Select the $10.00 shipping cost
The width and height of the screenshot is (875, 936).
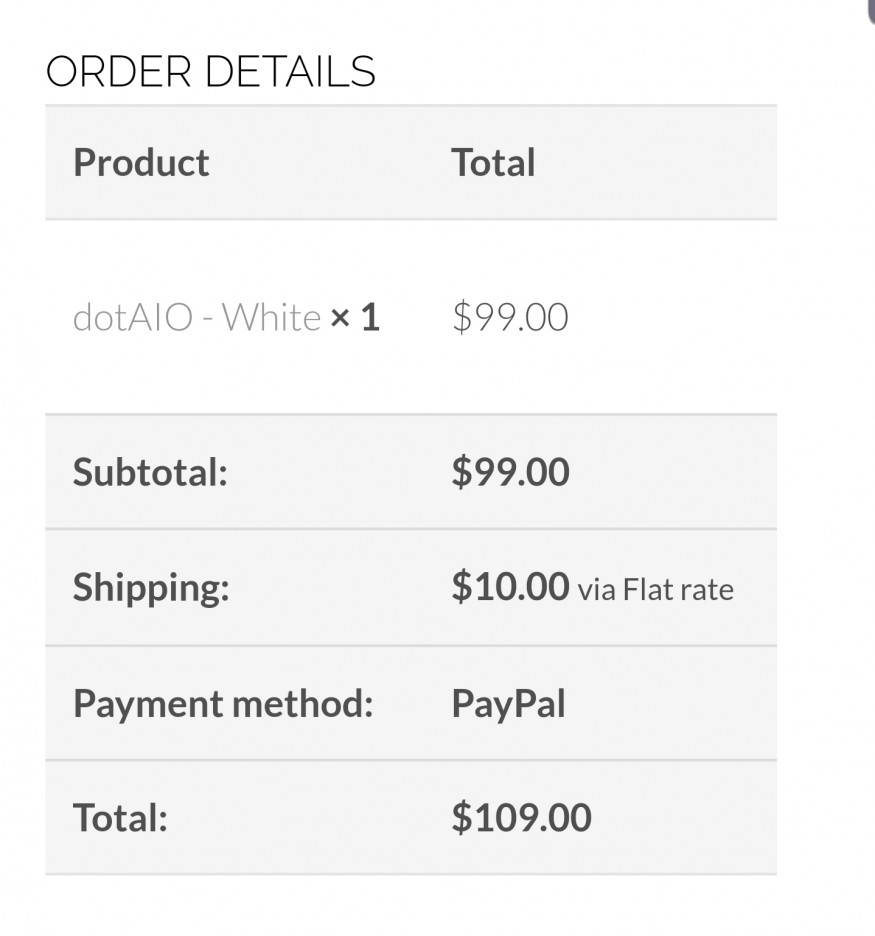click(510, 587)
